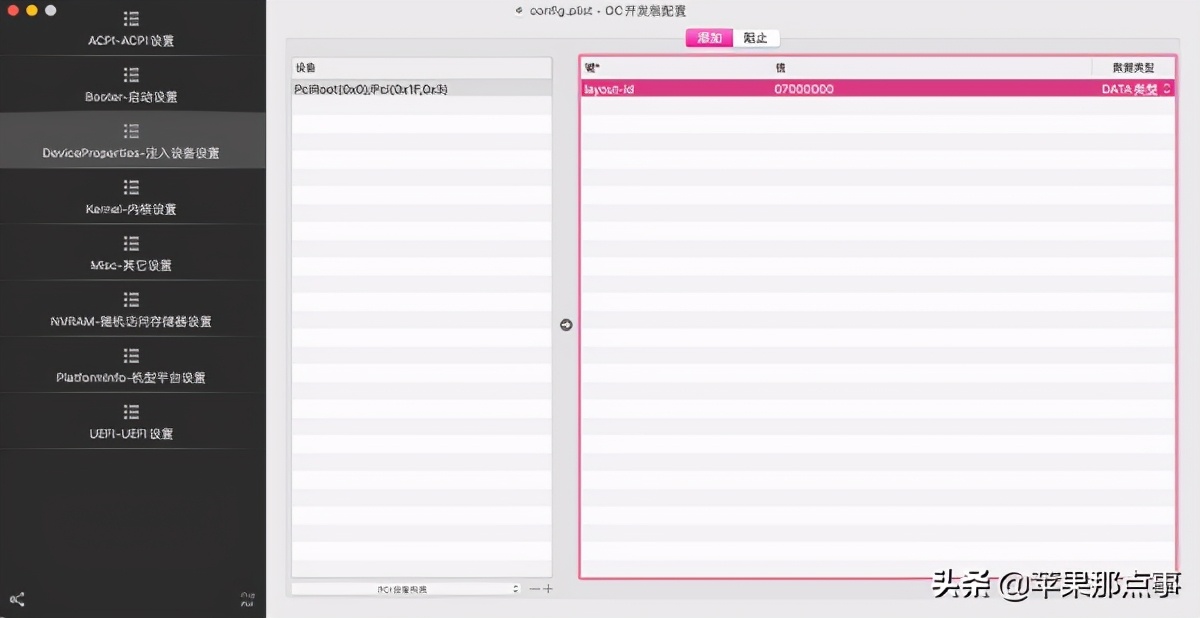Select the layout-id key cell

coord(608,89)
